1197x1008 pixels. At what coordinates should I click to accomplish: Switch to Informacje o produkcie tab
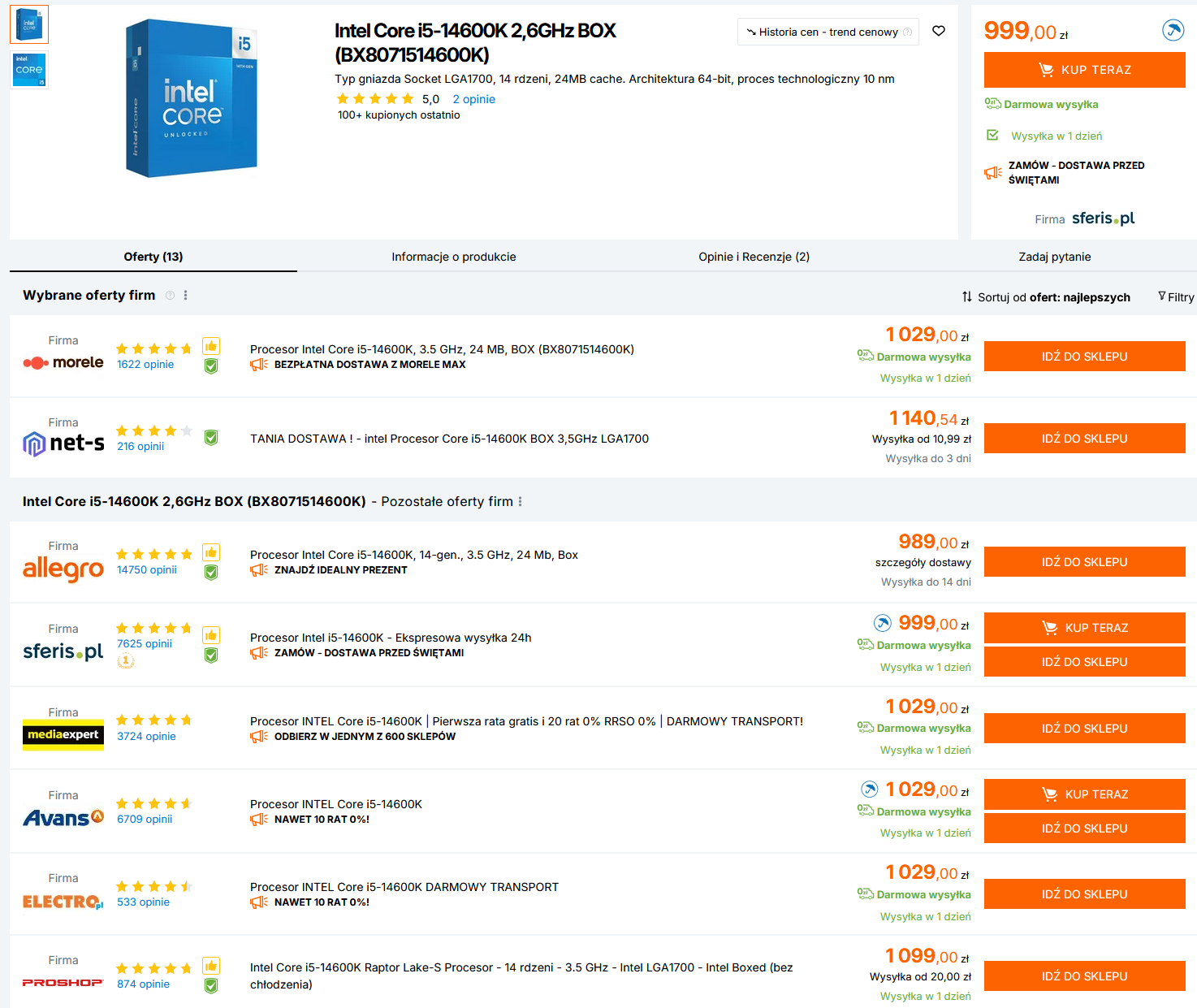tap(453, 257)
